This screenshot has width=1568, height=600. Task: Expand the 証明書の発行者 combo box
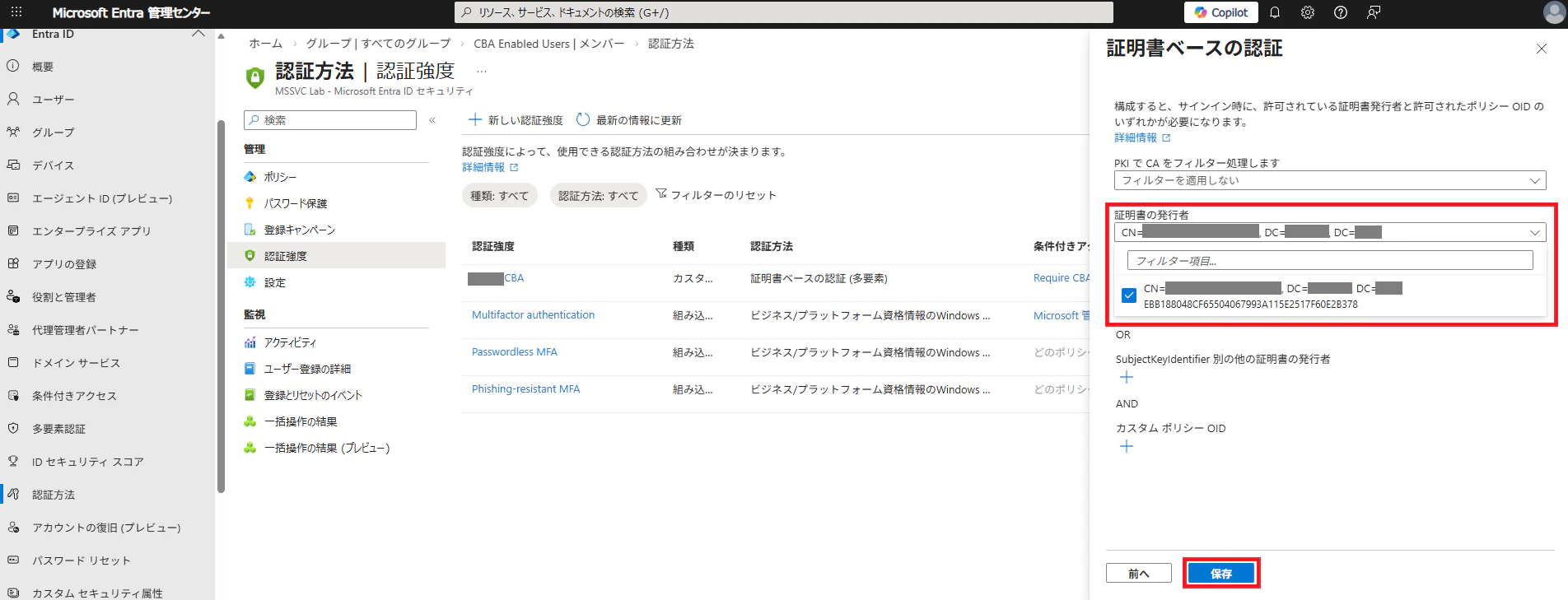click(x=1330, y=232)
